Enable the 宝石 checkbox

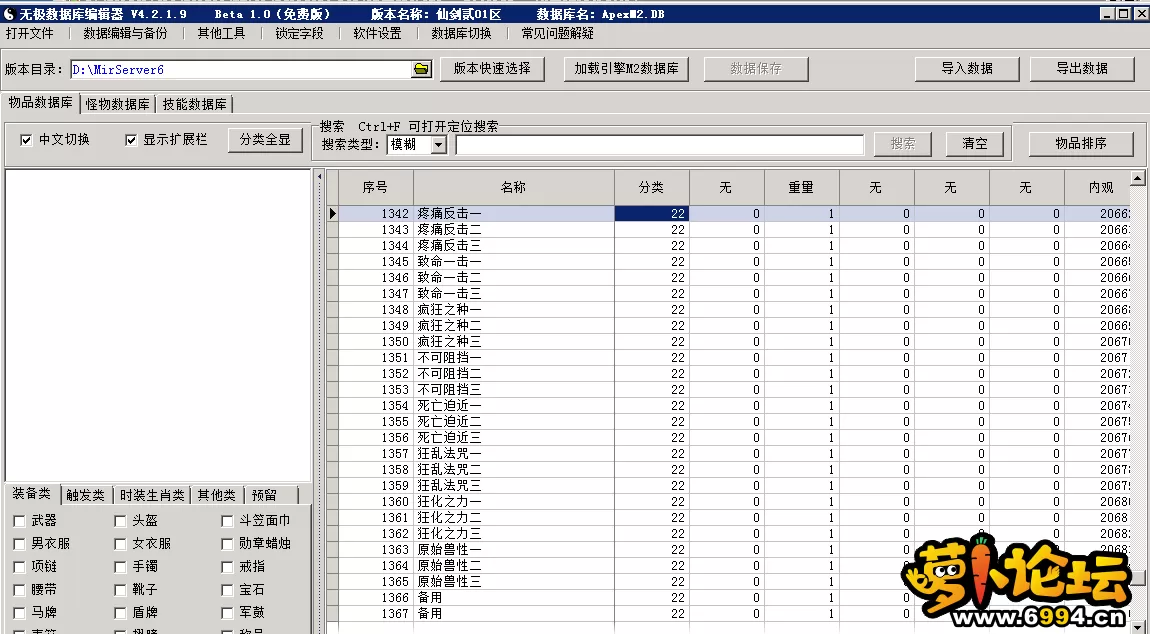pyautogui.click(x=227, y=590)
